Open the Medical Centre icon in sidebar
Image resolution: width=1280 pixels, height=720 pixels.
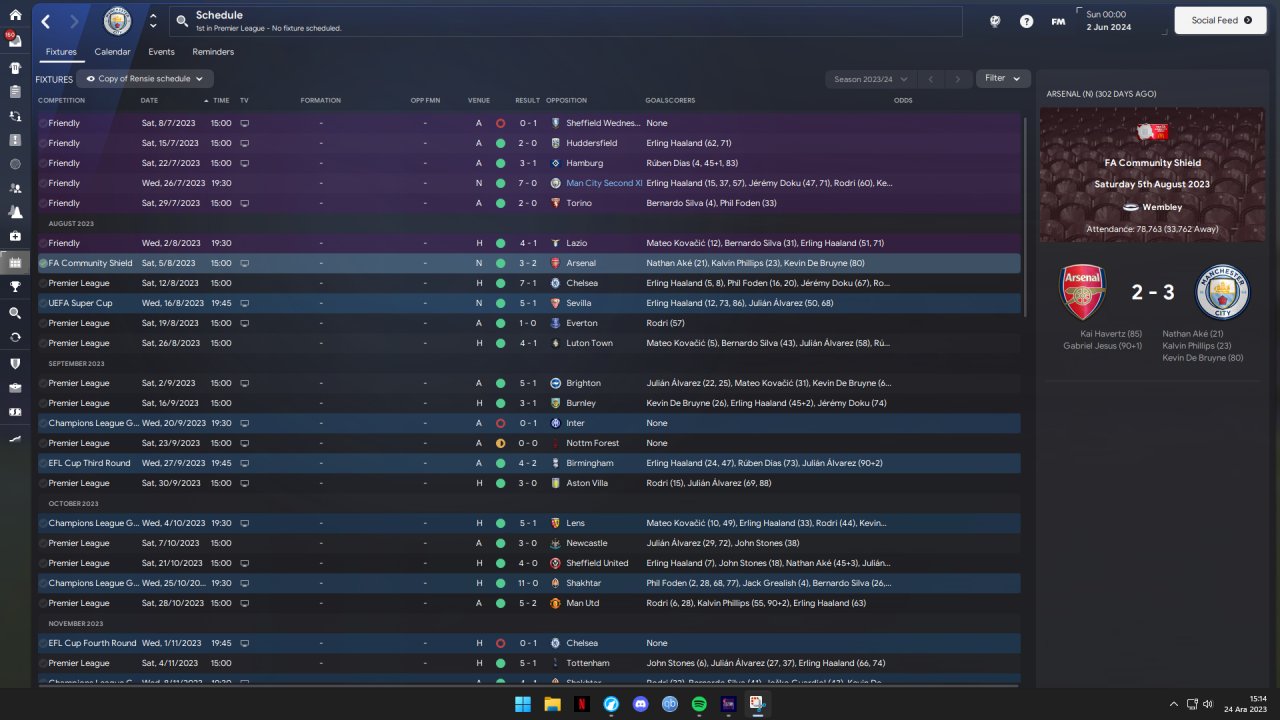(15, 236)
